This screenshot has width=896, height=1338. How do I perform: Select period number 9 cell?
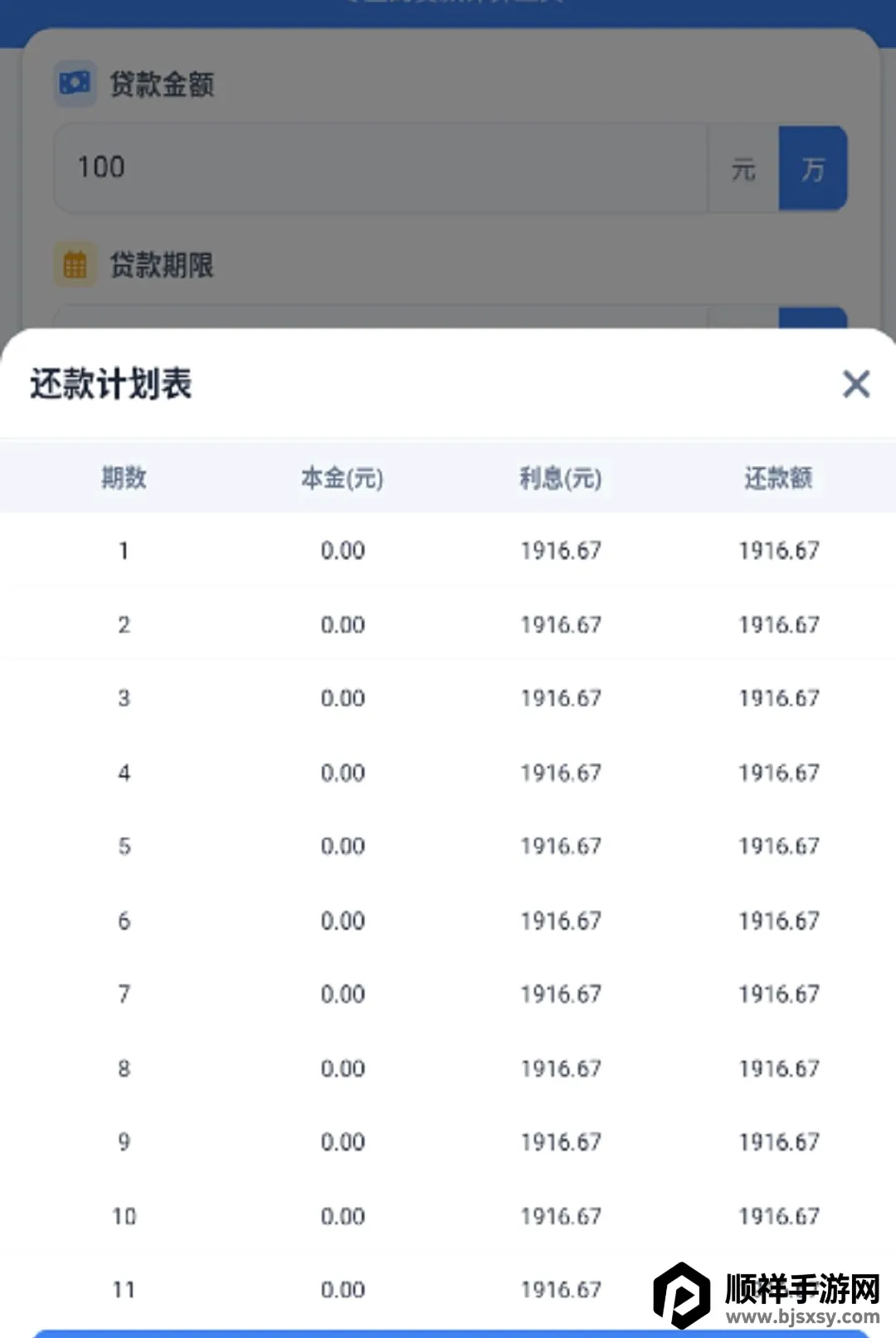(x=124, y=1142)
